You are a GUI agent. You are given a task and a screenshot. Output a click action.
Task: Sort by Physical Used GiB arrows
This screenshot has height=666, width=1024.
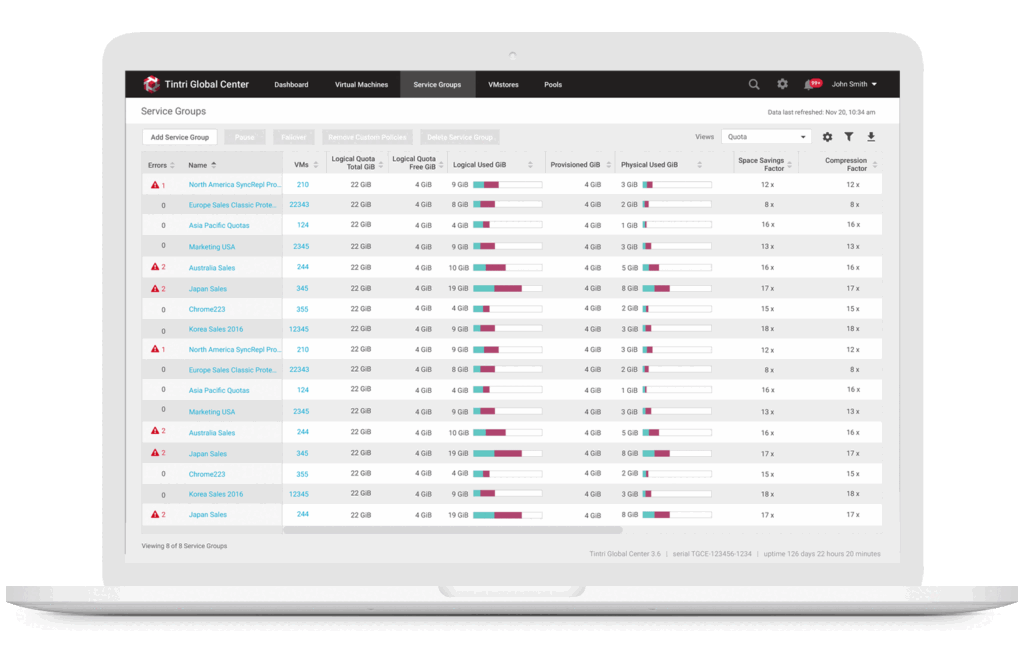click(x=699, y=165)
